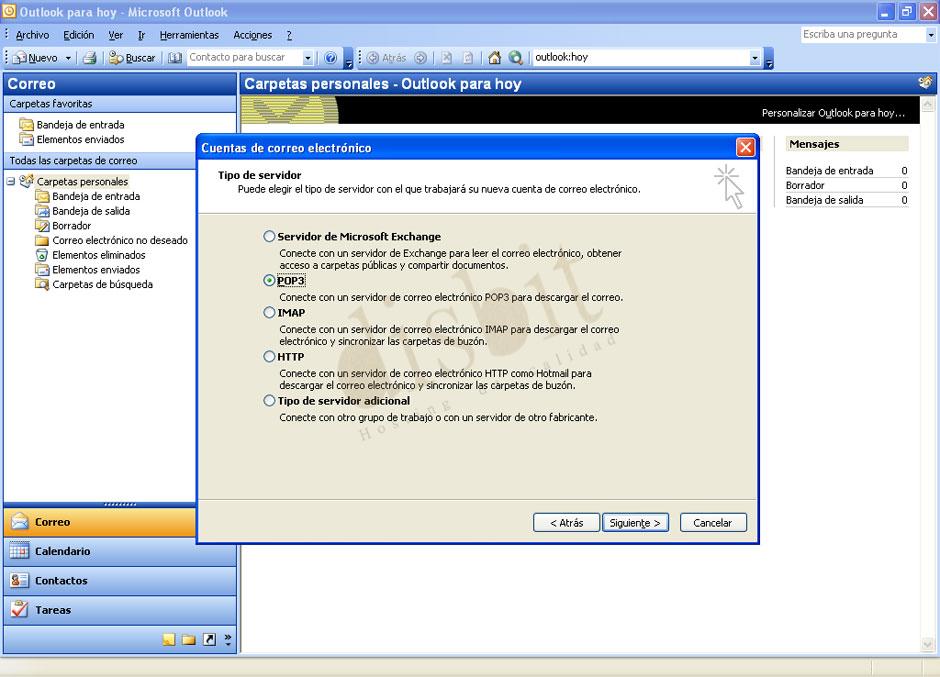Screen dimensions: 940x677
Task: Click inside the outlook:hoy address field
Action: tap(640, 57)
